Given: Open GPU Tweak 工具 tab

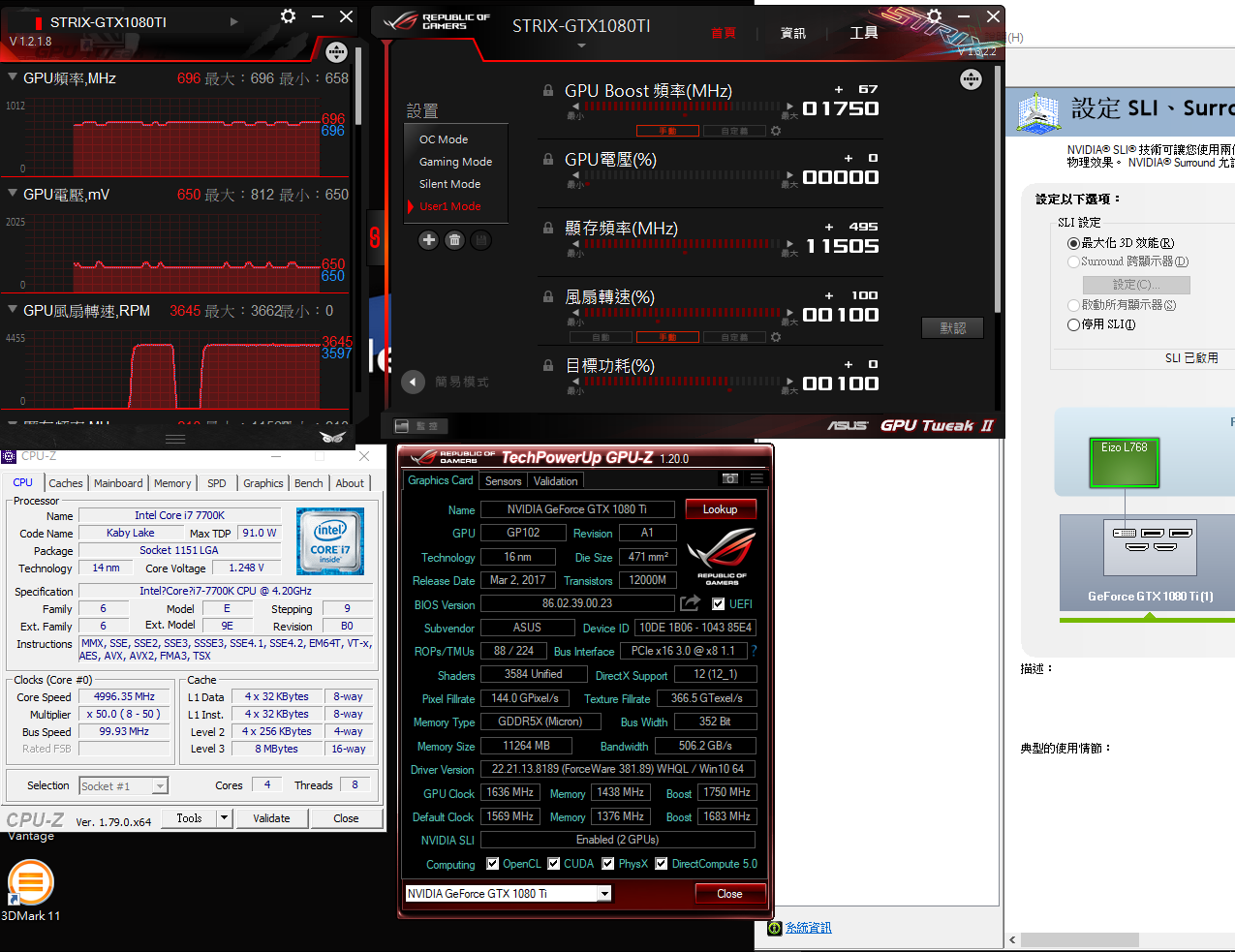Looking at the screenshot, I should (864, 33).
